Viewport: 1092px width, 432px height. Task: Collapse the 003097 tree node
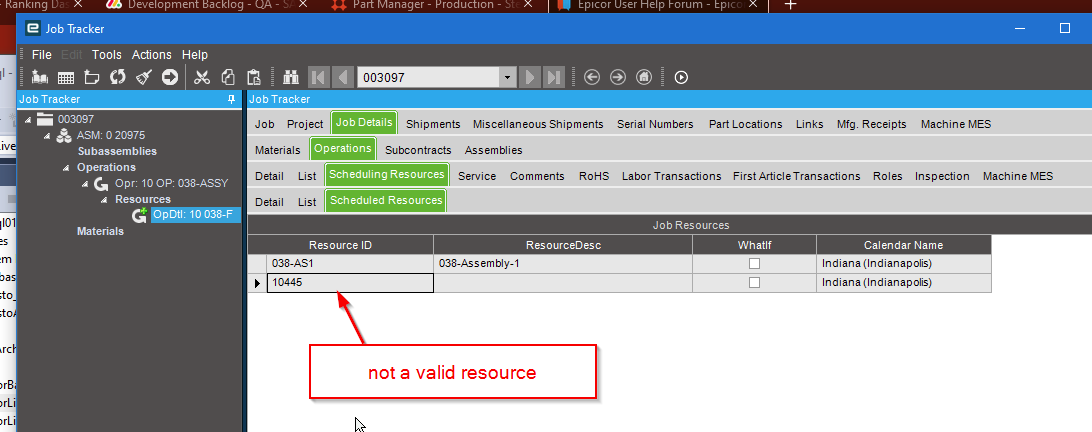(x=29, y=119)
